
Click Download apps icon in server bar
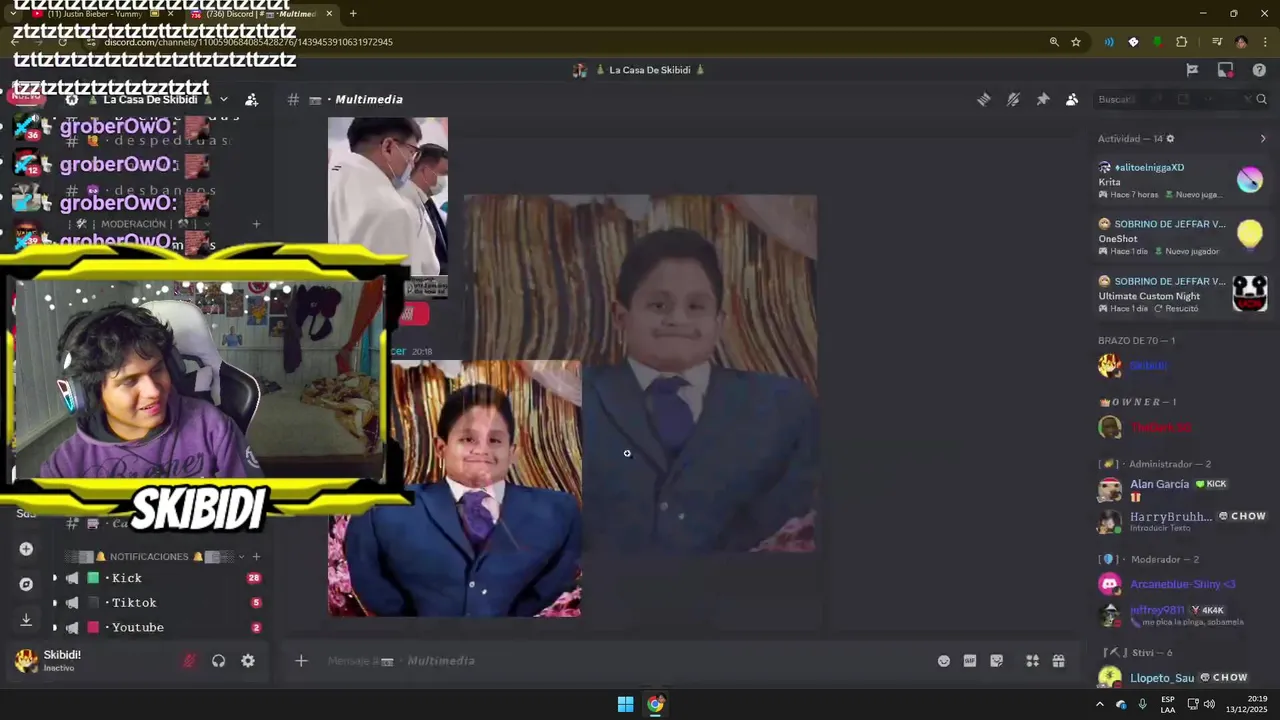(26, 620)
